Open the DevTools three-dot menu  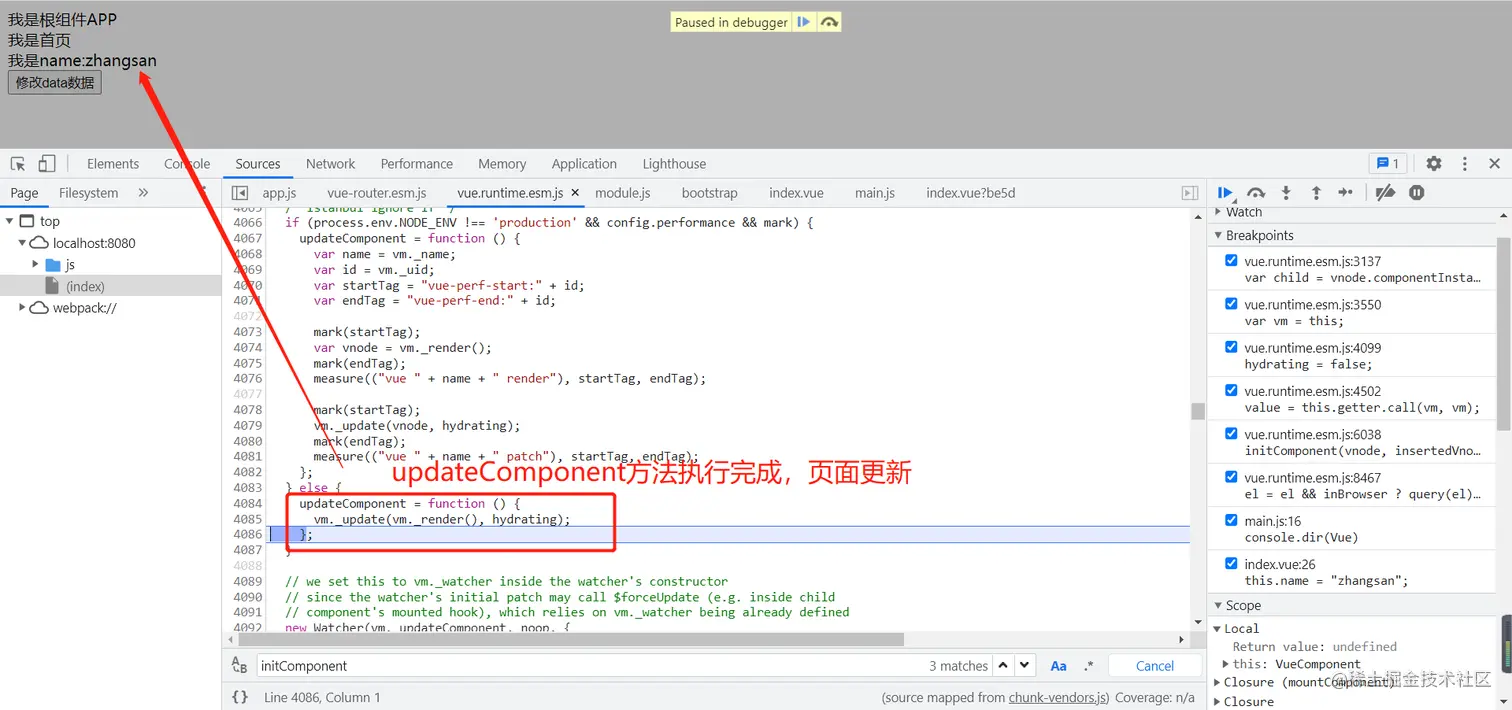click(x=1465, y=164)
